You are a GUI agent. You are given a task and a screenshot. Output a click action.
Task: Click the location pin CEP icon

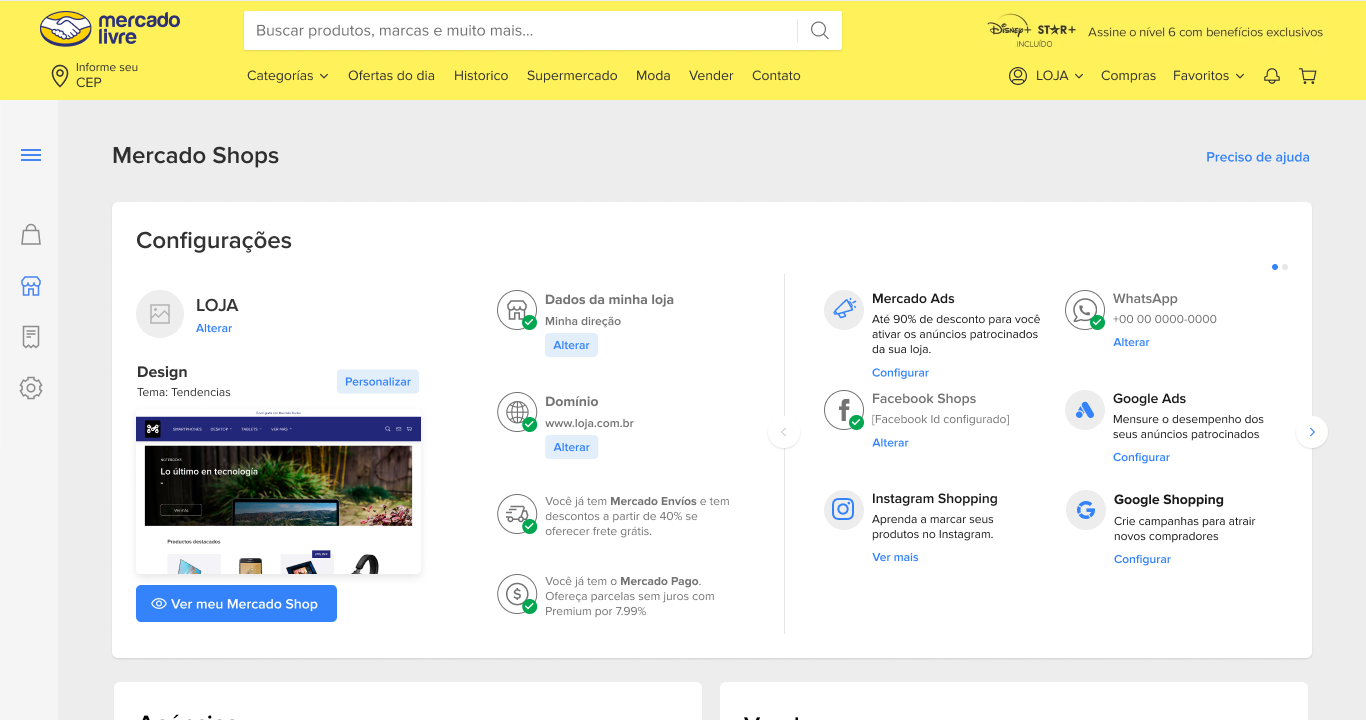(60, 75)
